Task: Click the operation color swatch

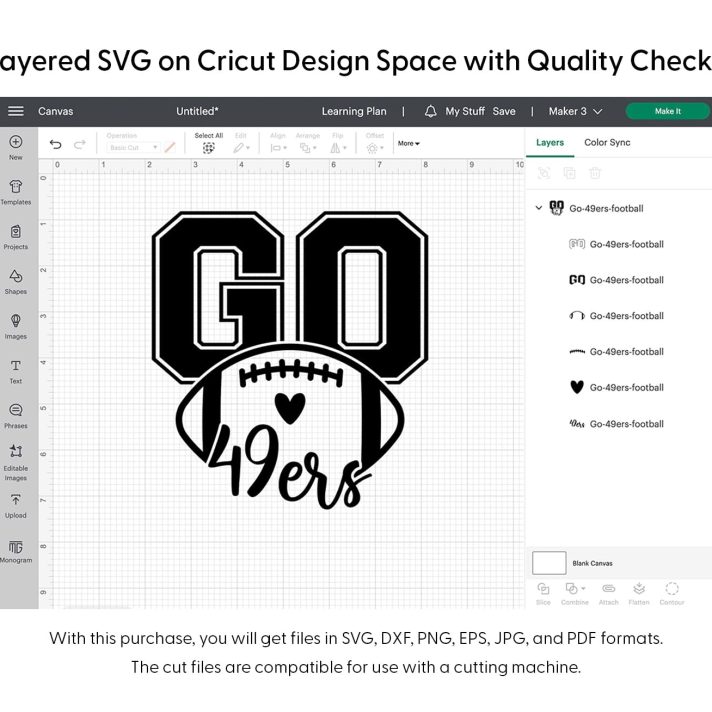Action: click(x=170, y=148)
